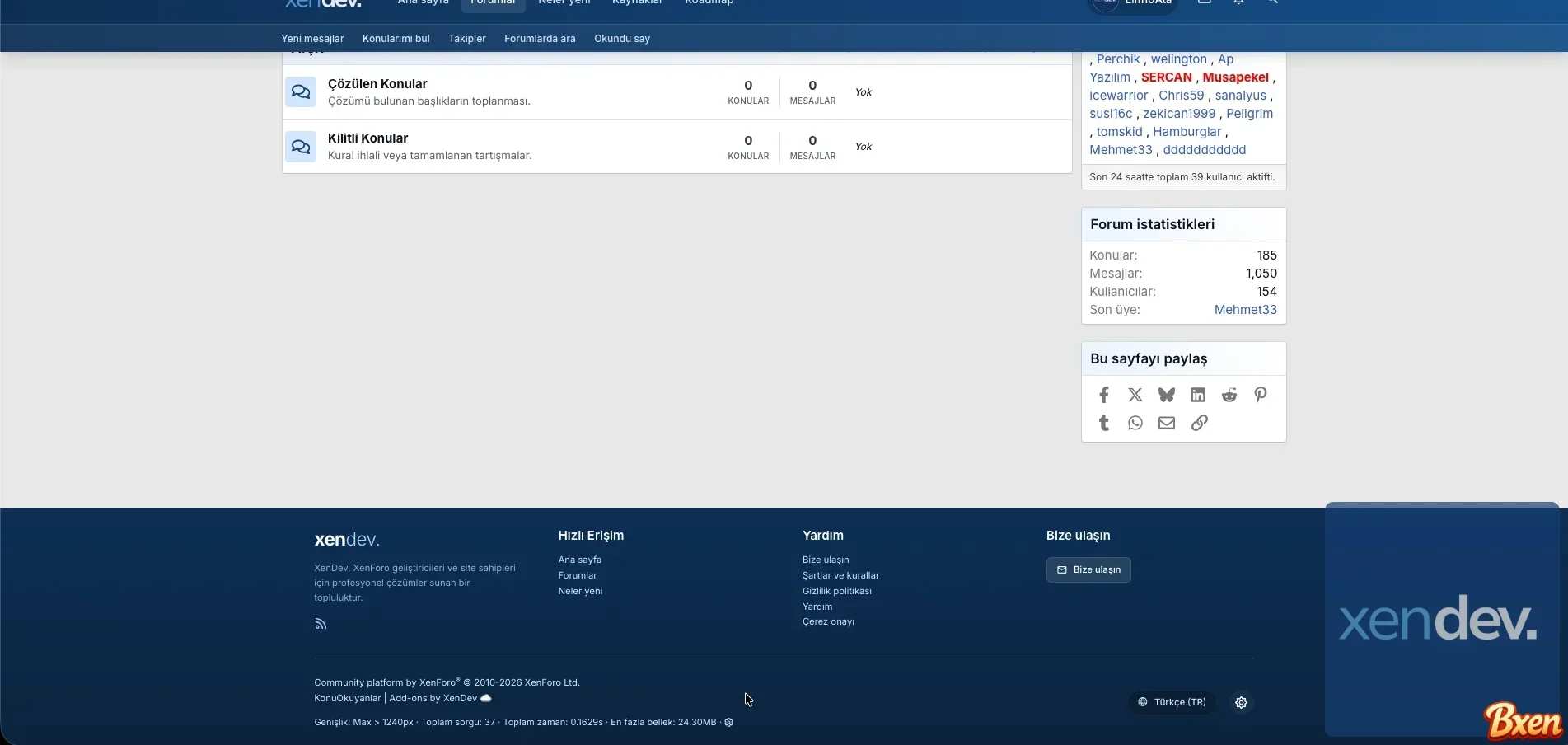Image resolution: width=1568 pixels, height=745 pixels.
Task: Share the page via WhatsApp
Action: [x=1135, y=422]
